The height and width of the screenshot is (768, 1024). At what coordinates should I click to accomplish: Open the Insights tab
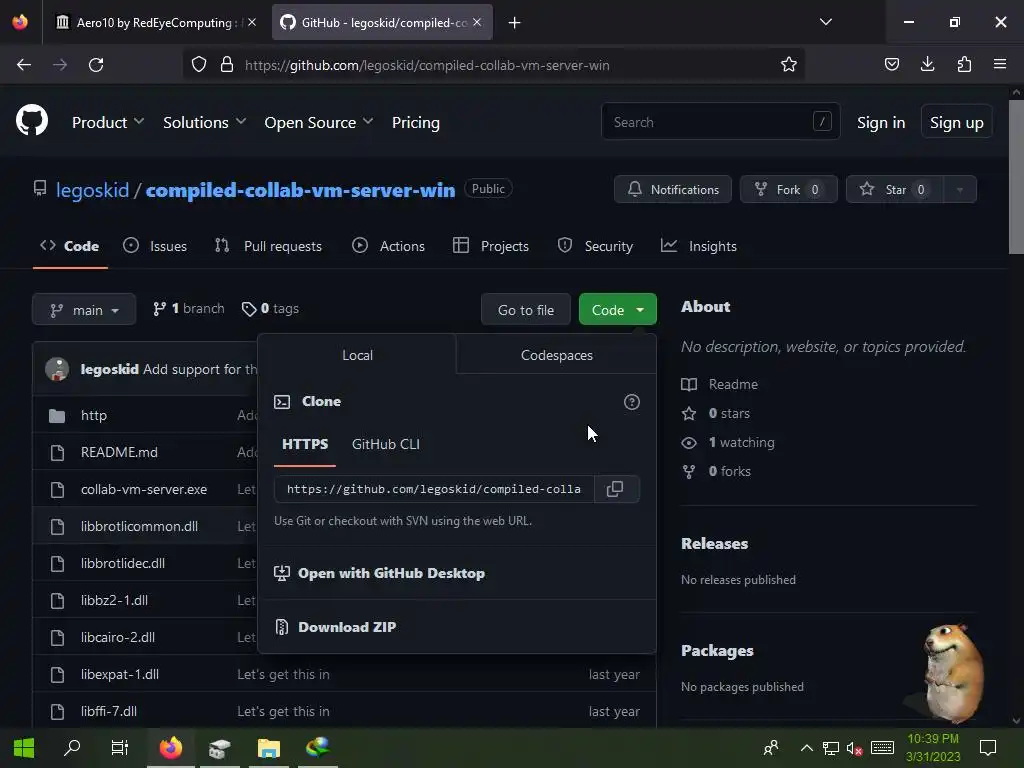(x=699, y=246)
